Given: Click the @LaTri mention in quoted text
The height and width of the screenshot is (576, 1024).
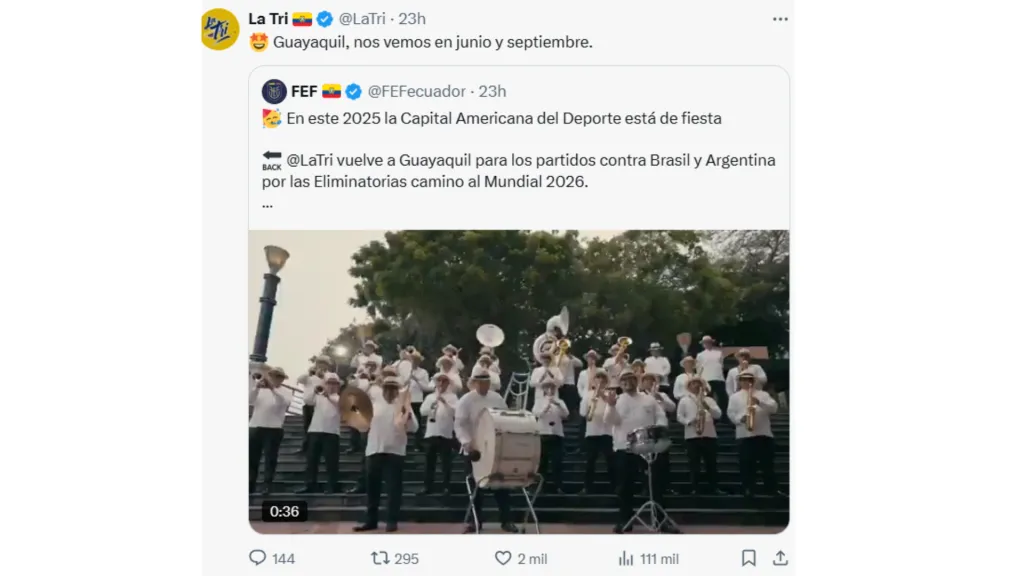Looking at the screenshot, I should click(309, 160).
